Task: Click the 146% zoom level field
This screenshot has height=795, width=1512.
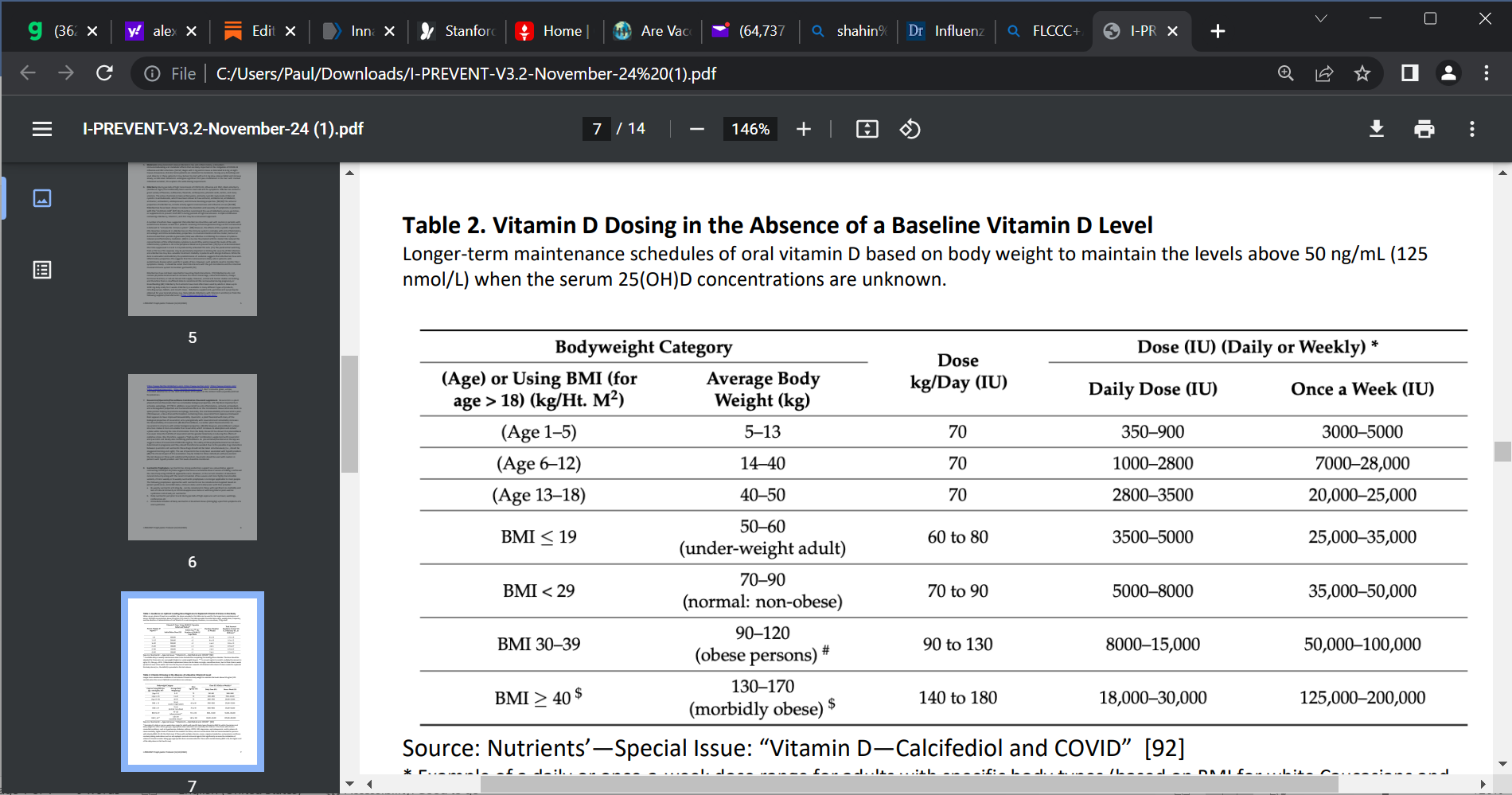Action: click(750, 129)
